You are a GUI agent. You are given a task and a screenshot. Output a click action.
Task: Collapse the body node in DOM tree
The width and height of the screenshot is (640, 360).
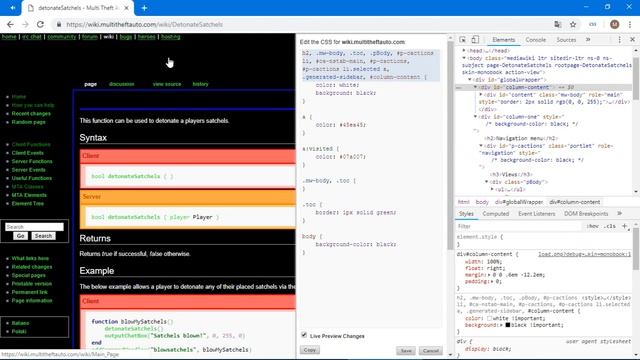pyautogui.click(x=464, y=58)
